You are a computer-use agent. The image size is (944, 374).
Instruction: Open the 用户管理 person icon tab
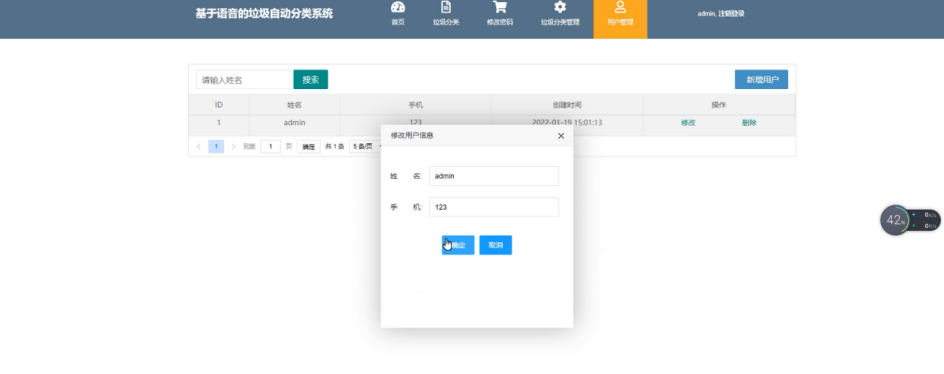point(620,19)
